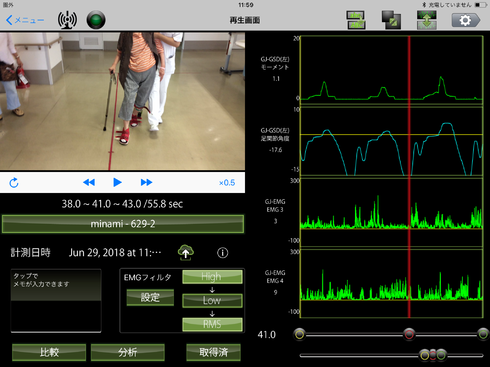The image size is (490, 367).
Task: Play the gait video
Action: (x=117, y=182)
